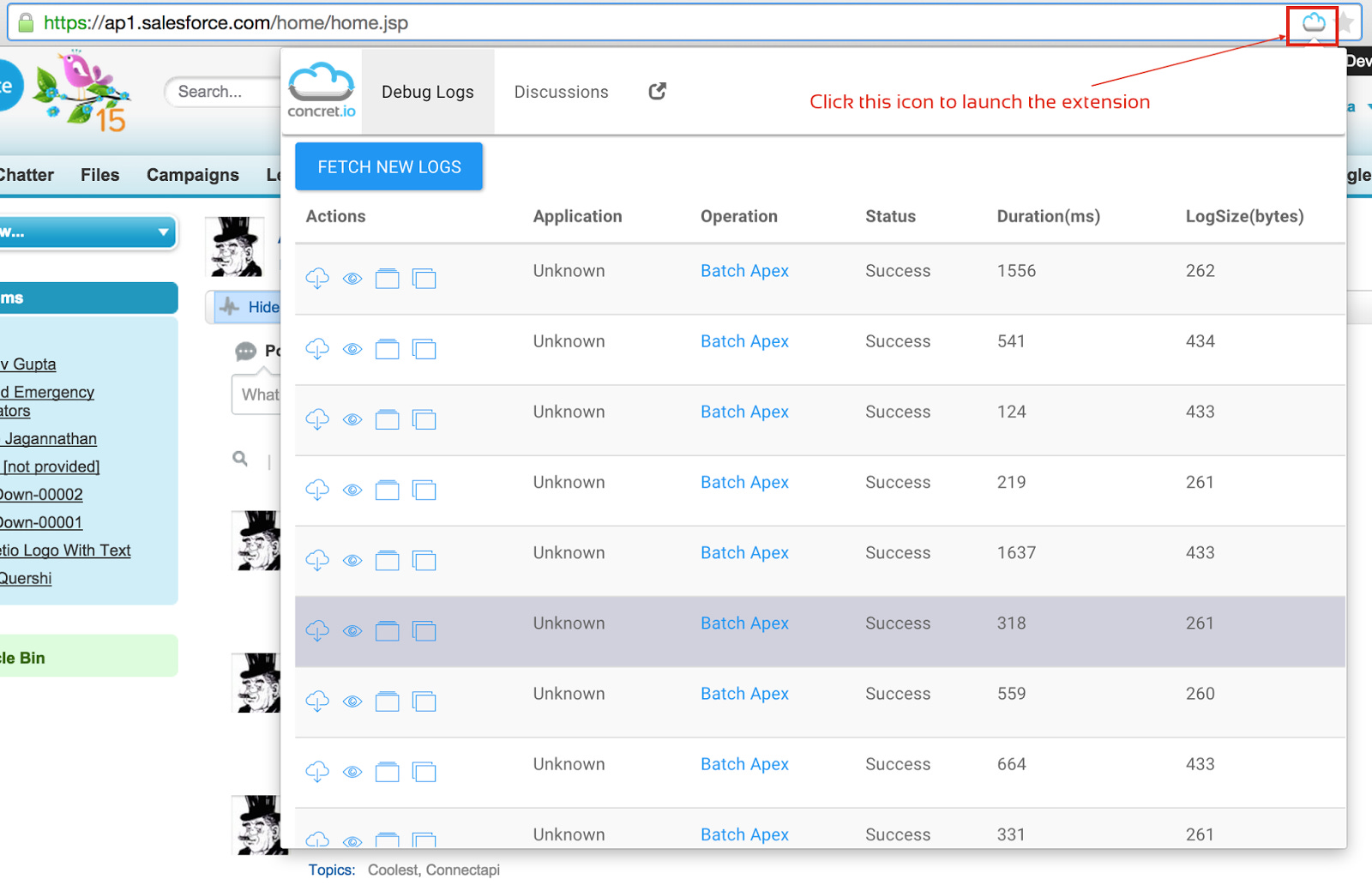
Task: Click the secure lock icon in address bar
Action: pyautogui.click(x=26, y=23)
